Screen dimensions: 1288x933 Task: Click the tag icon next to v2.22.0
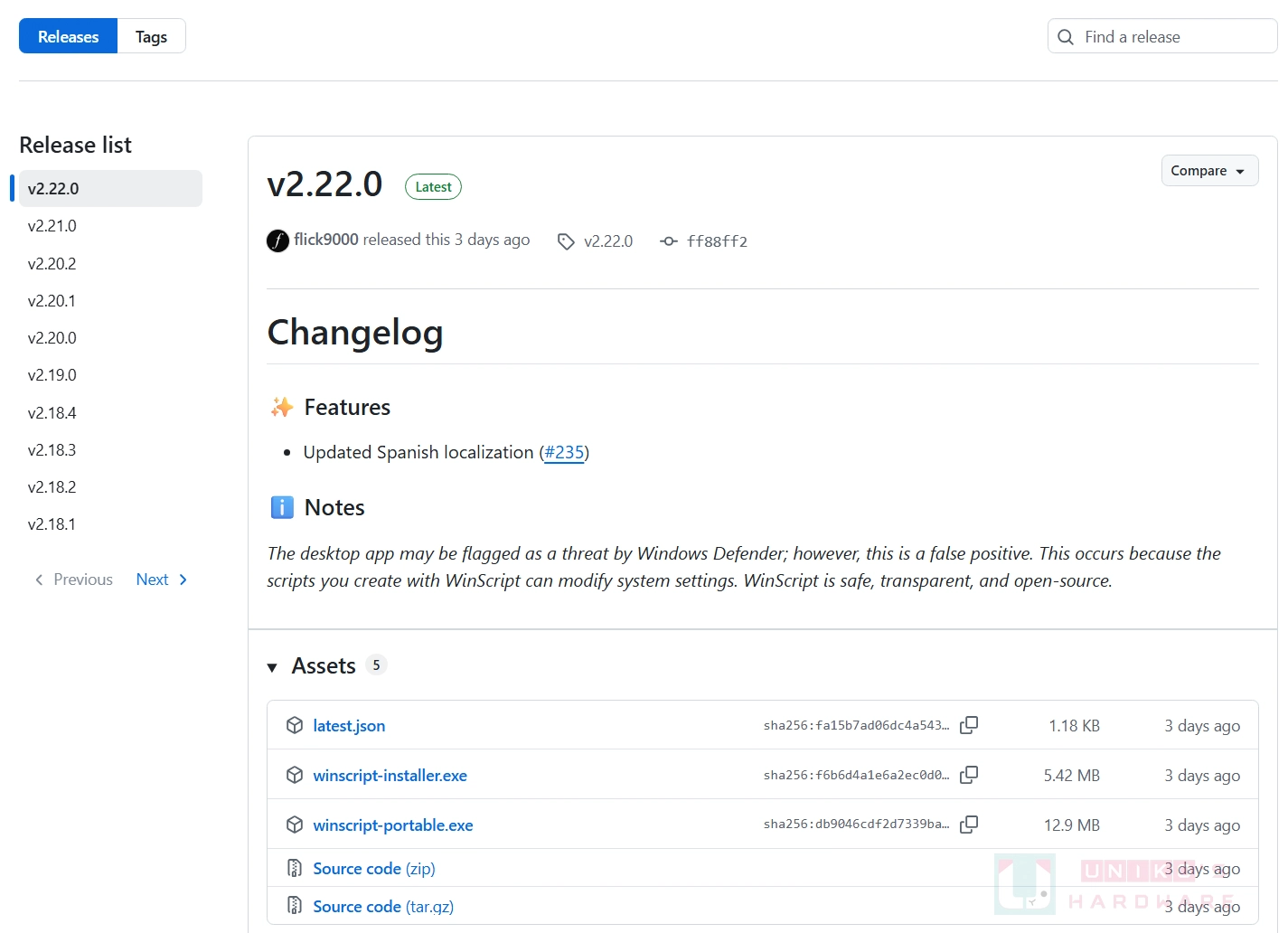(566, 241)
